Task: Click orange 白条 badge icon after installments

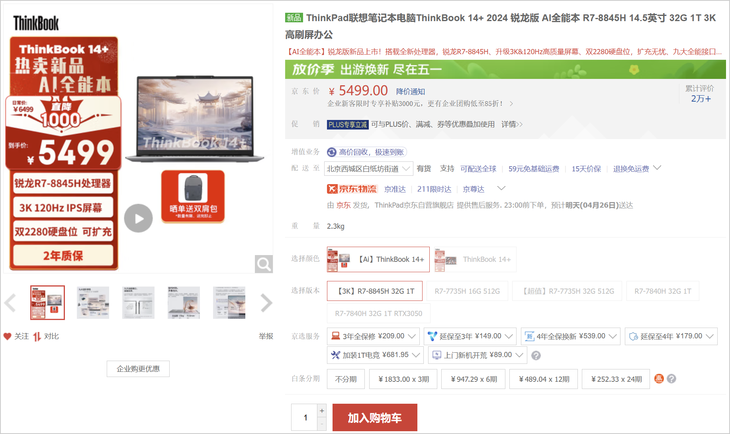Action: 659,379
